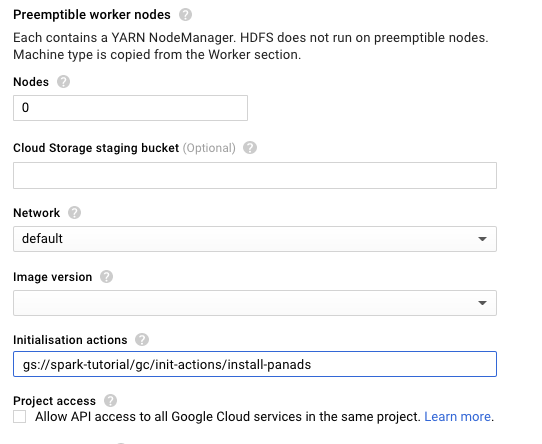Click the Initialisation actions gs:// path field
542x444 pixels.
(255, 364)
